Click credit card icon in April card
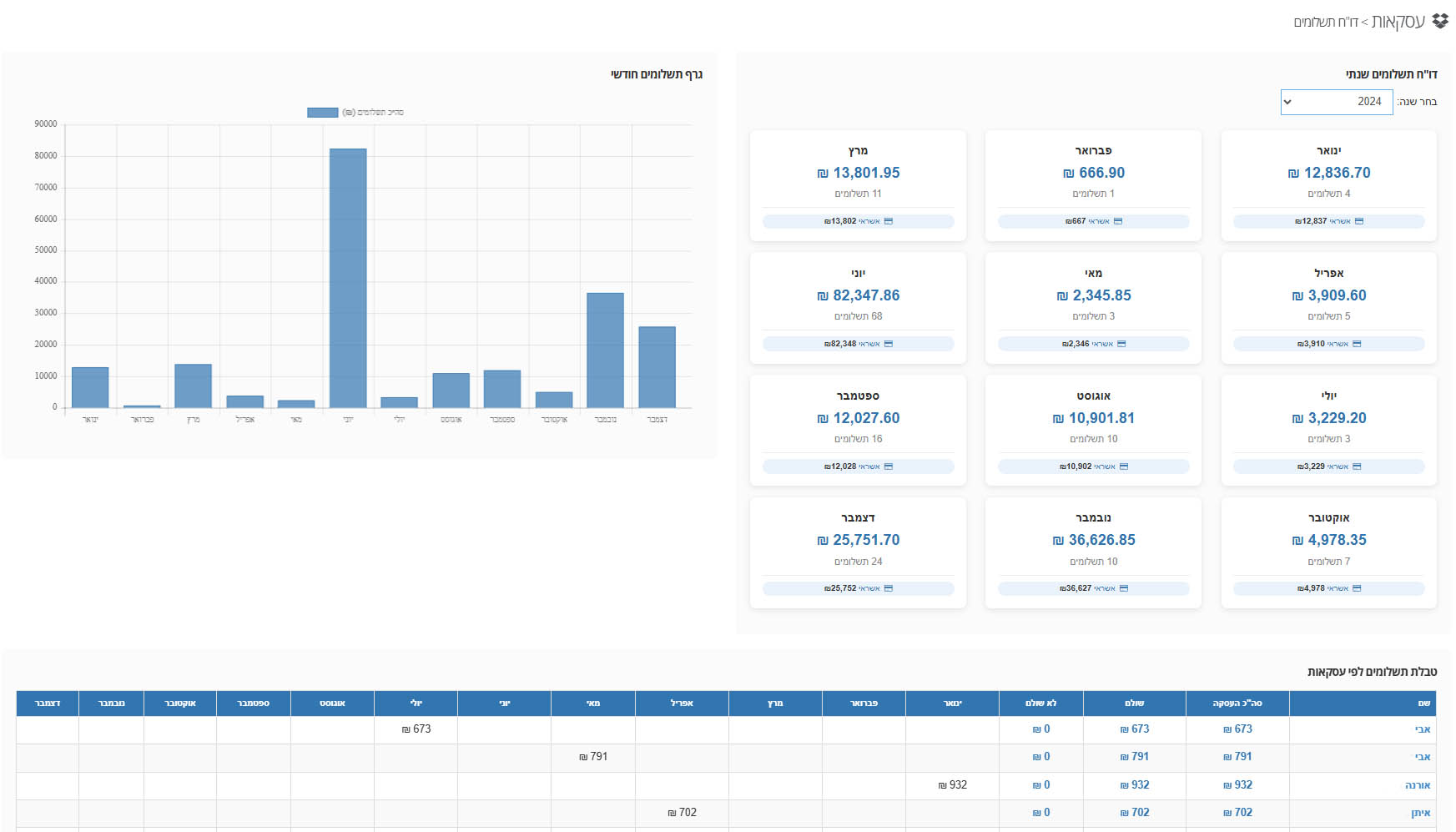This screenshot has width=1456, height=832. point(1356,344)
